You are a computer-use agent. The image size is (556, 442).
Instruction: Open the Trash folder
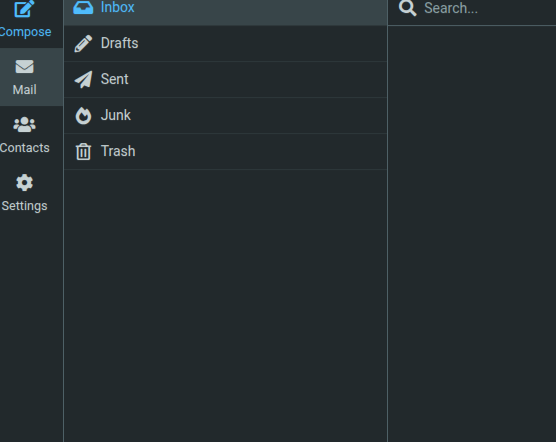click(225, 152)
